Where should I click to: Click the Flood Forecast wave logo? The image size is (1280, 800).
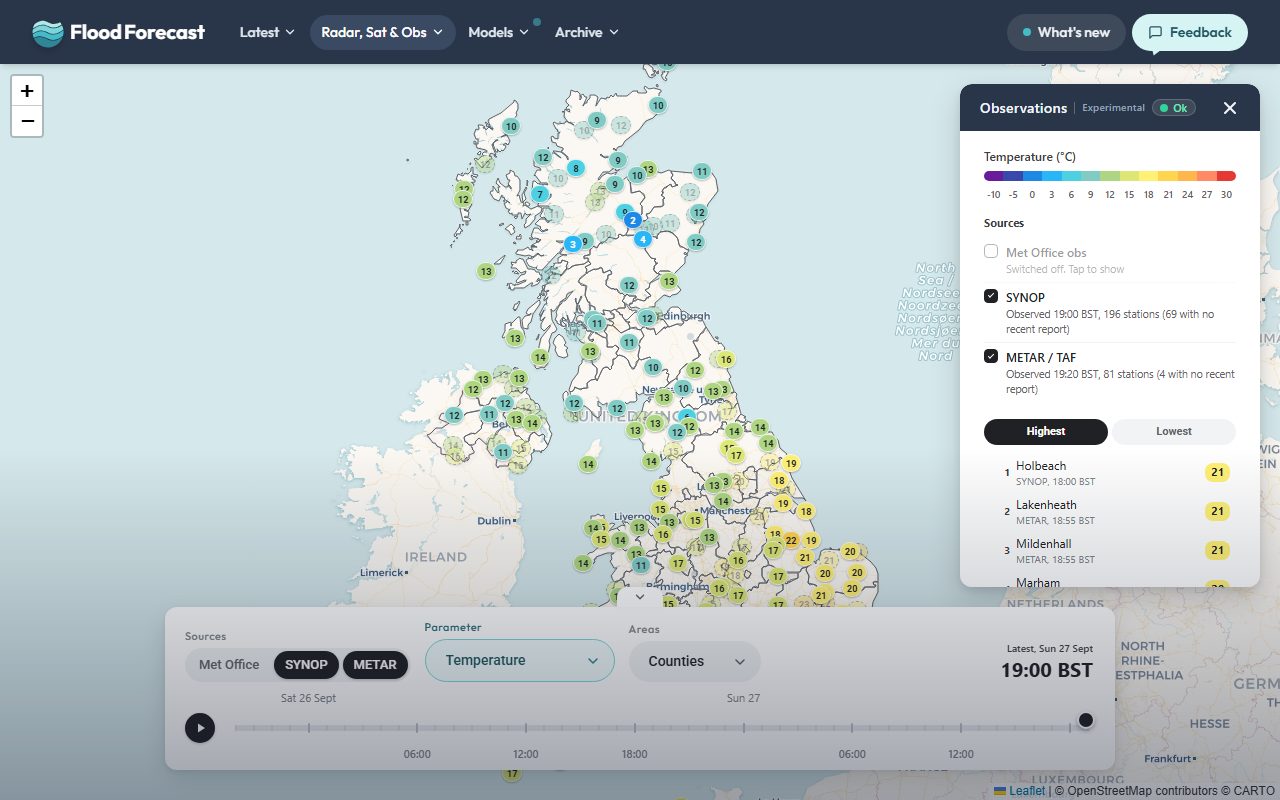47,33
